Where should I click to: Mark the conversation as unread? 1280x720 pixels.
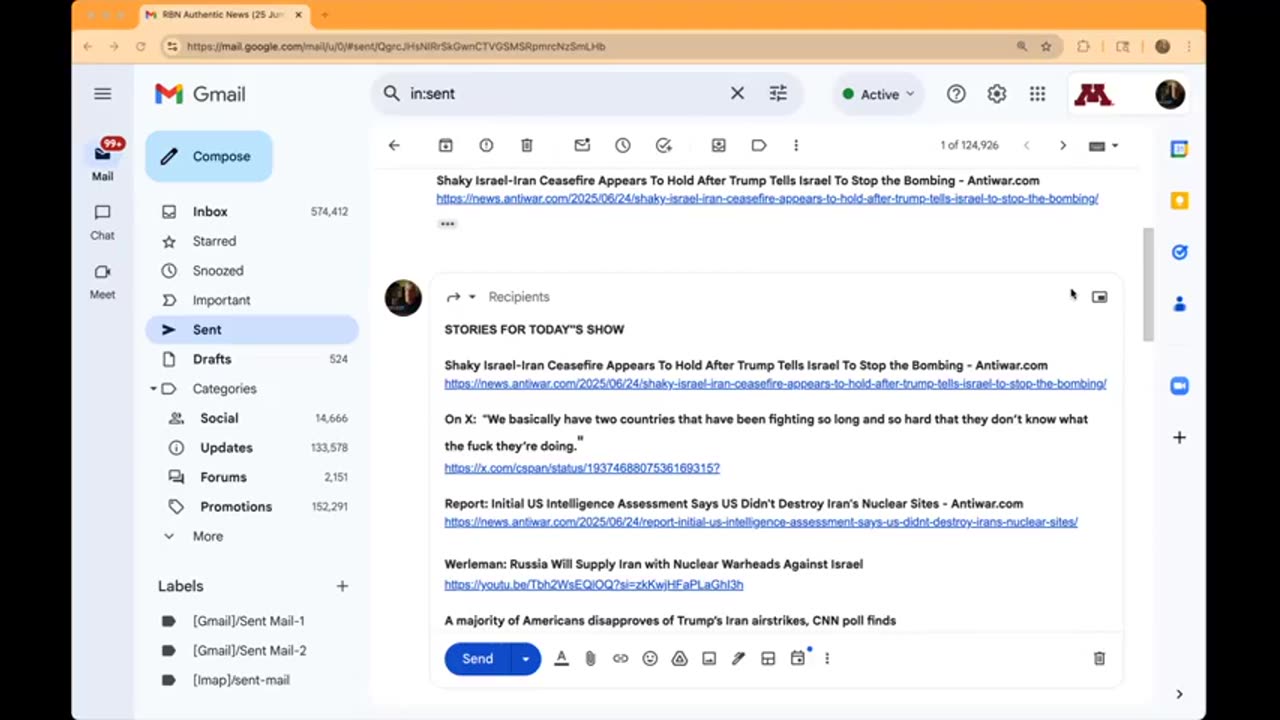582,145
